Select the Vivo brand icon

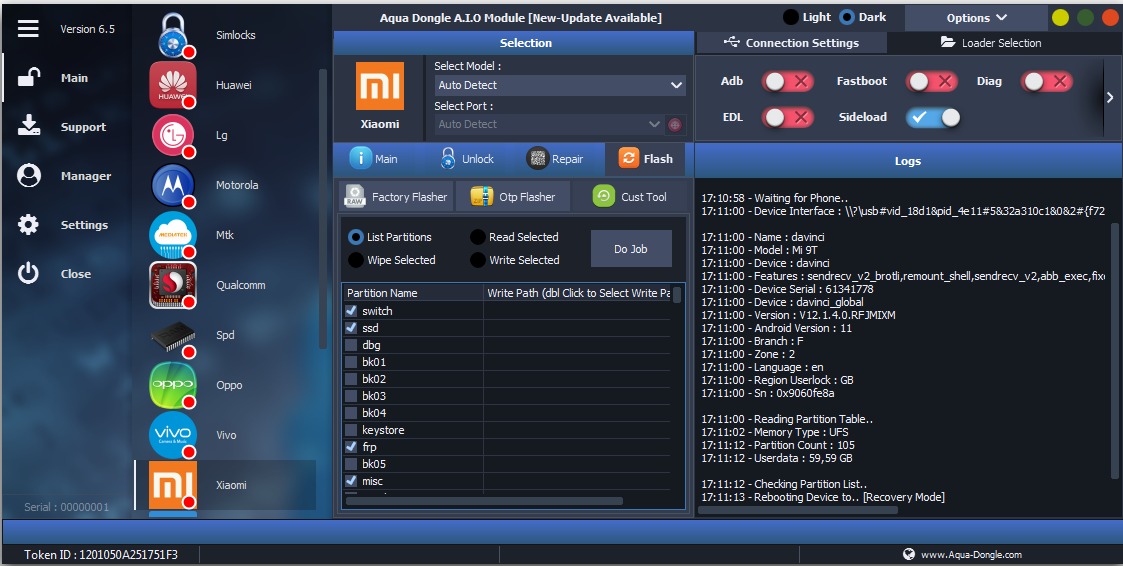click(173, 435)
